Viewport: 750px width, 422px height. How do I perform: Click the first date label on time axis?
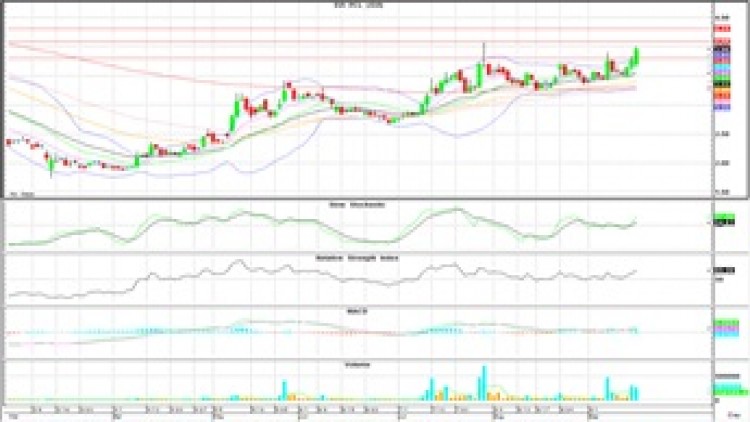point(13,411)
